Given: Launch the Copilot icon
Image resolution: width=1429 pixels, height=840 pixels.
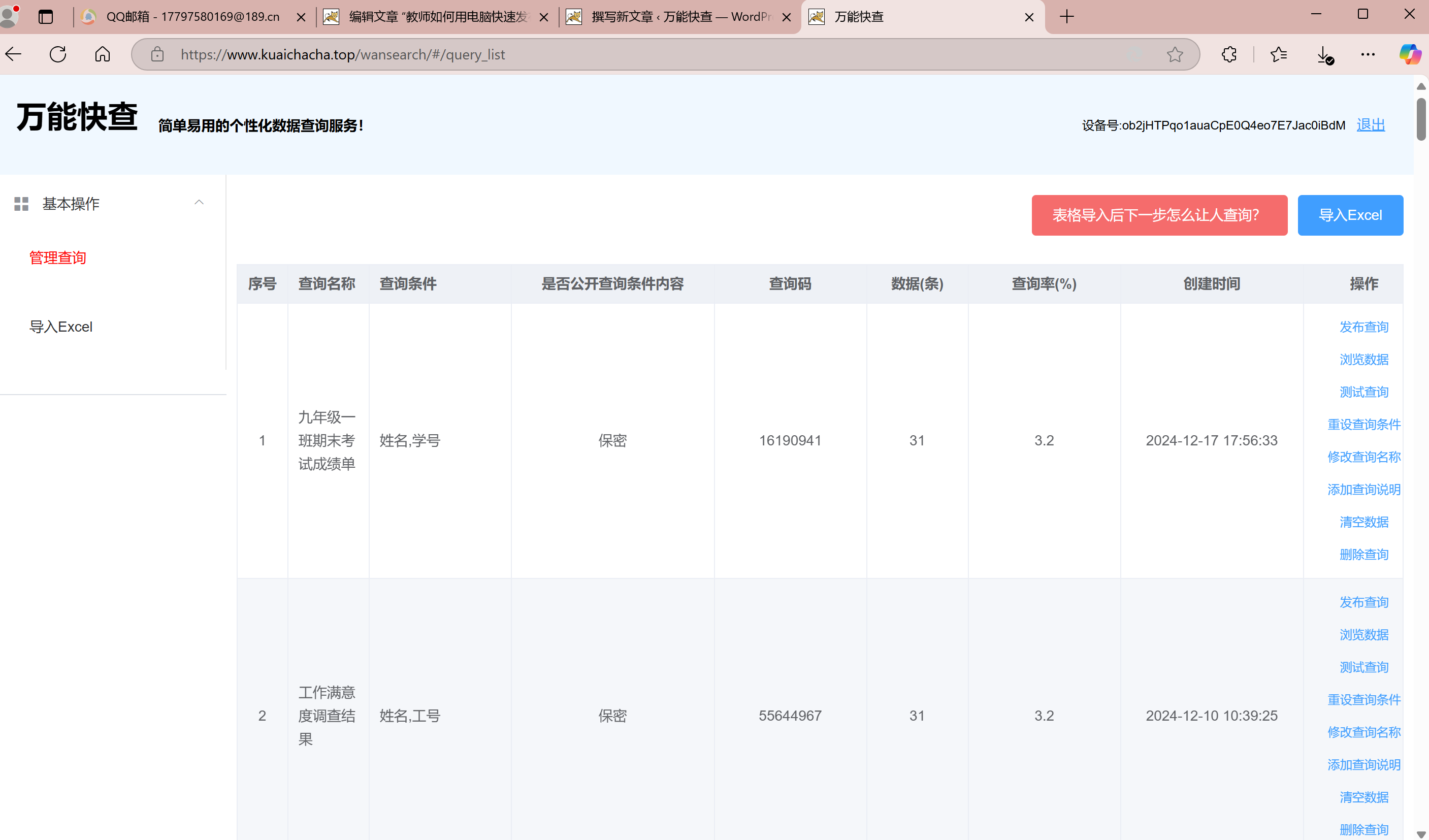Looking at the screenshot, I should click(1410, 54).
